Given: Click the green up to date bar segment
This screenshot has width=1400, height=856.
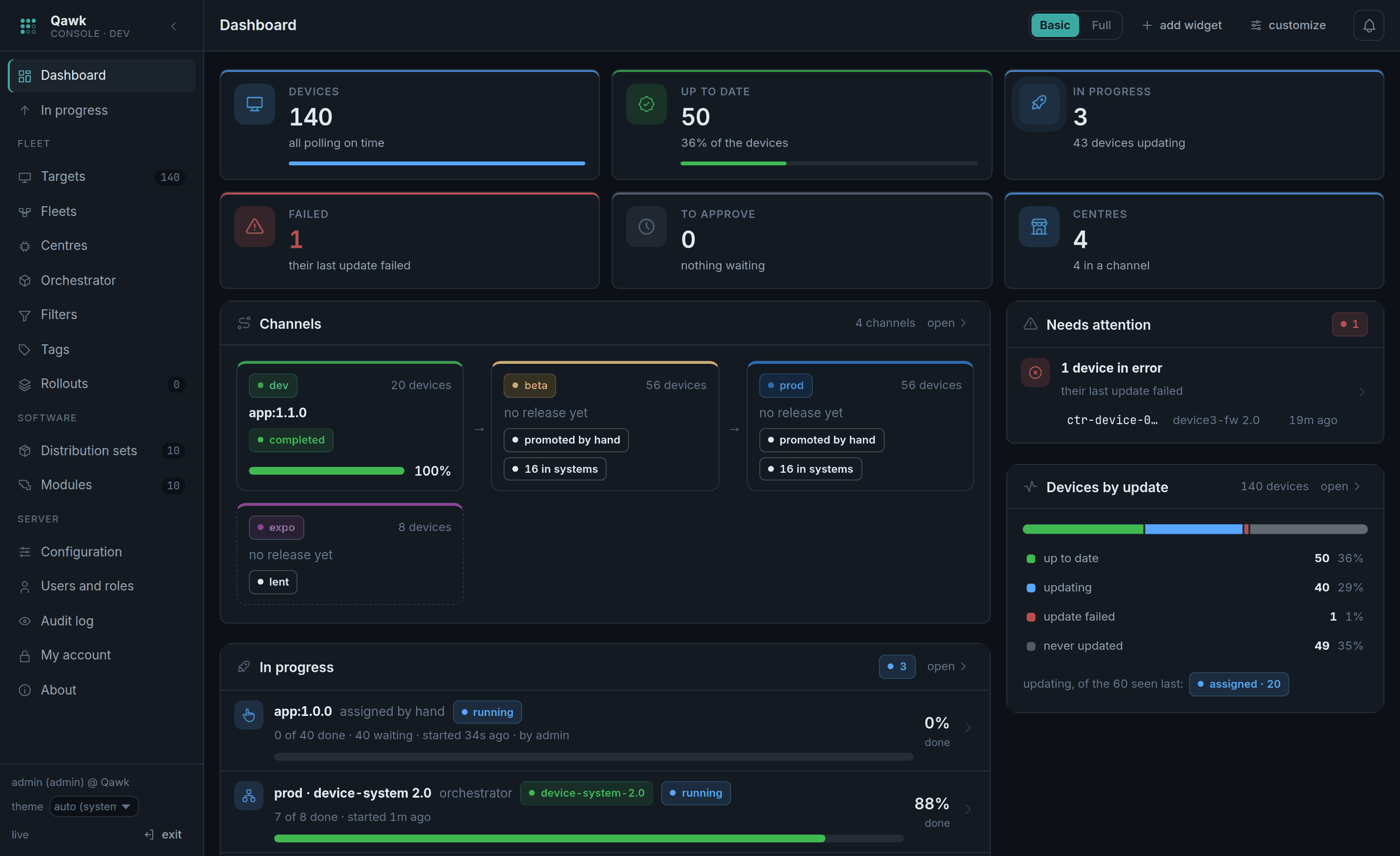Looking at the screenshot, I should (x=1083, y=529).
